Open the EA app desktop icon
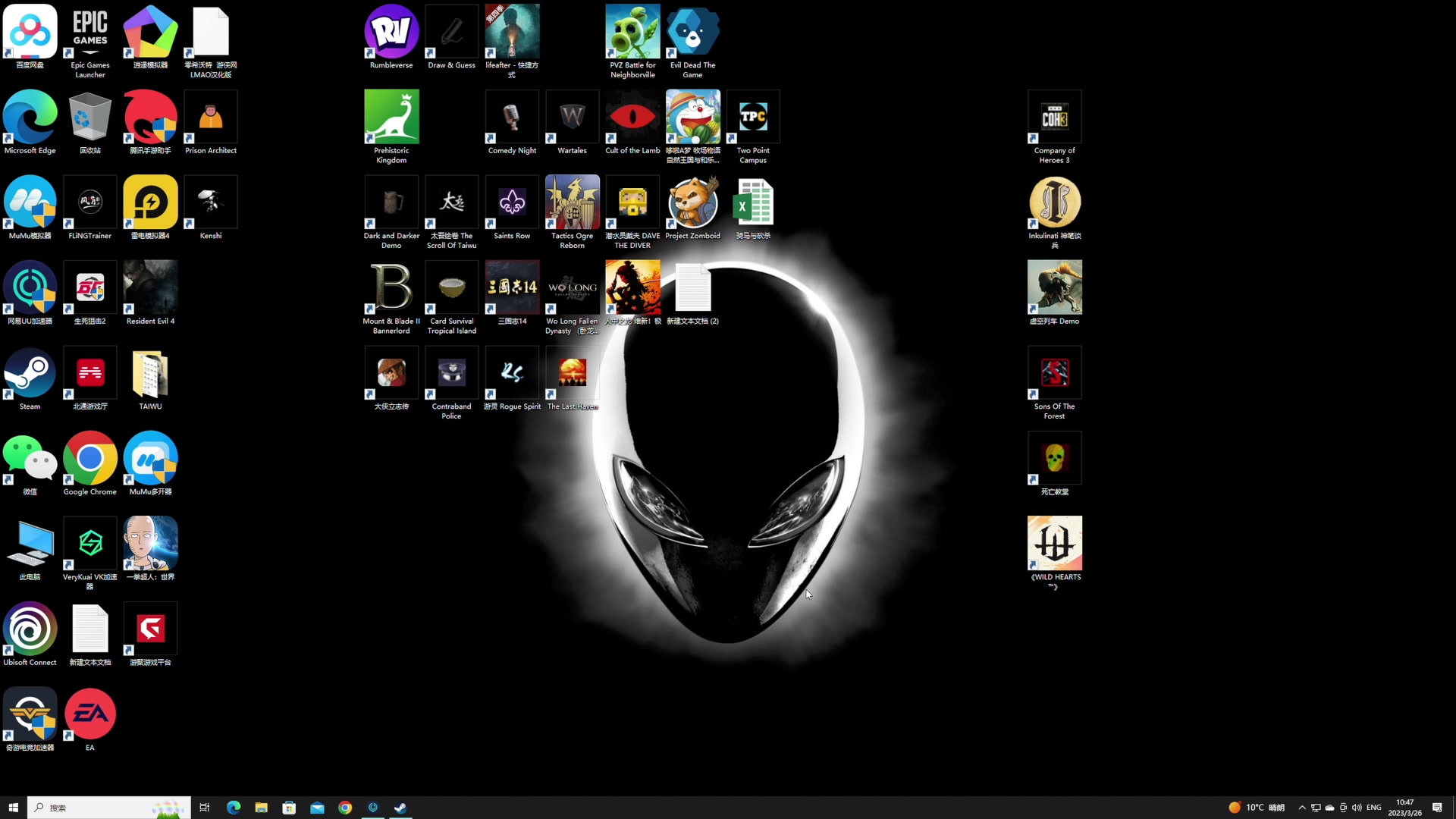The image size is (1456, 819). pyautogui.click(x=90, y=720)
